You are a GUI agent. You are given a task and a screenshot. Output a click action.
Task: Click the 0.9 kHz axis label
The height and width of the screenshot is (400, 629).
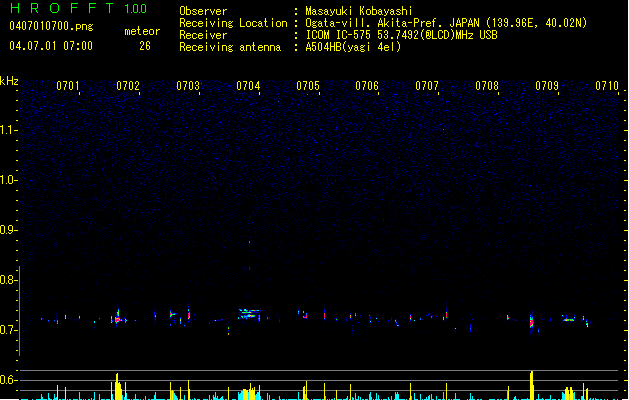click(8, 230)
